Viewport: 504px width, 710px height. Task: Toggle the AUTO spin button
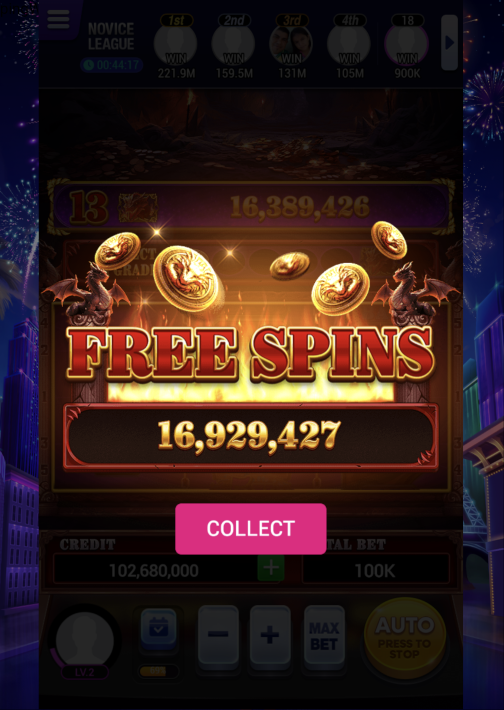point(405,638)
